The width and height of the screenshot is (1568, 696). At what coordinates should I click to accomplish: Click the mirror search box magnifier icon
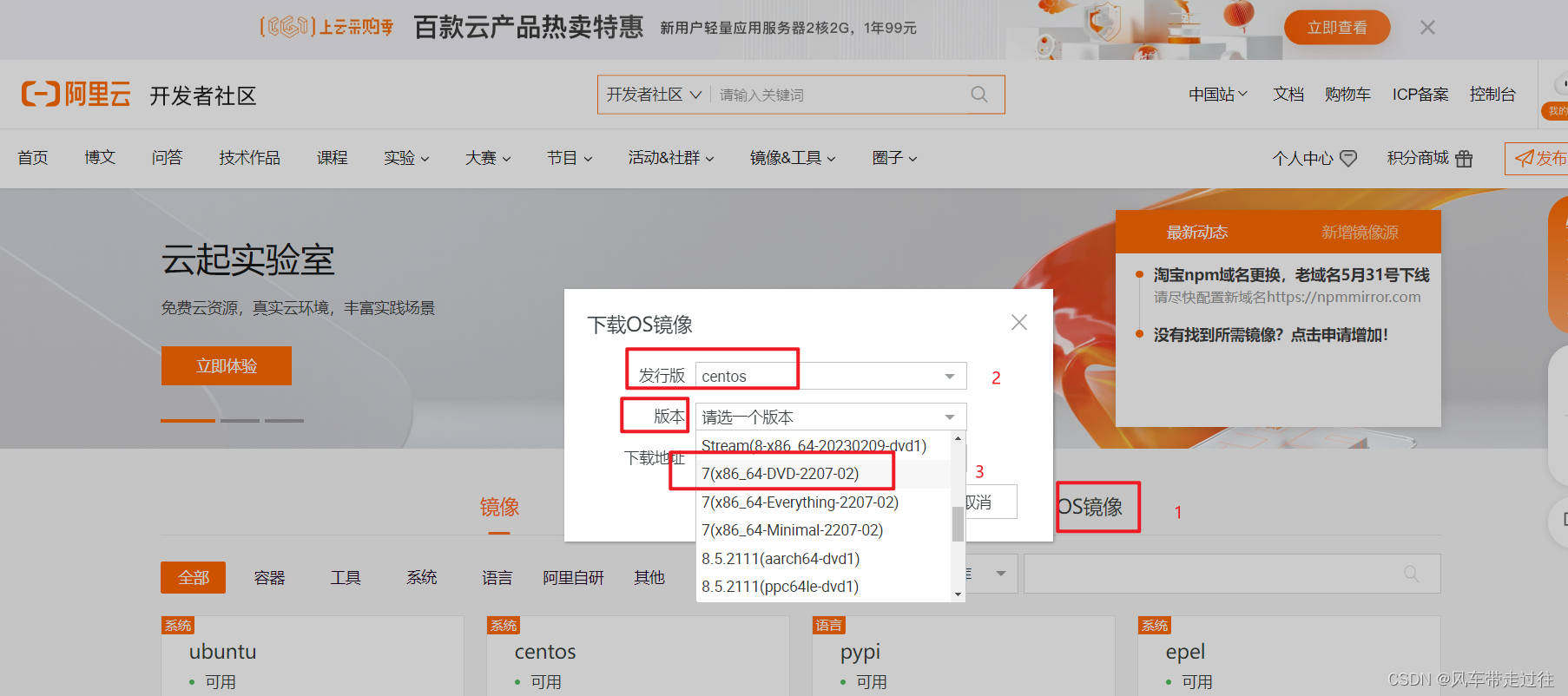coord(1412,574)
